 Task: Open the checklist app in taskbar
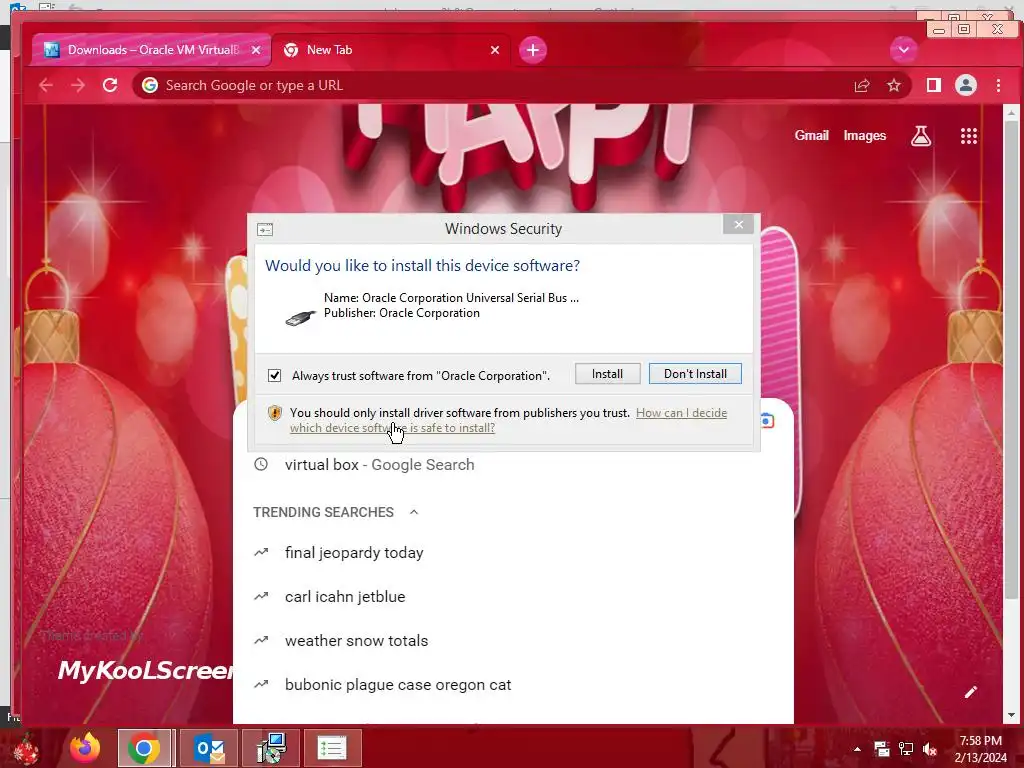click(x=332, y=748)
